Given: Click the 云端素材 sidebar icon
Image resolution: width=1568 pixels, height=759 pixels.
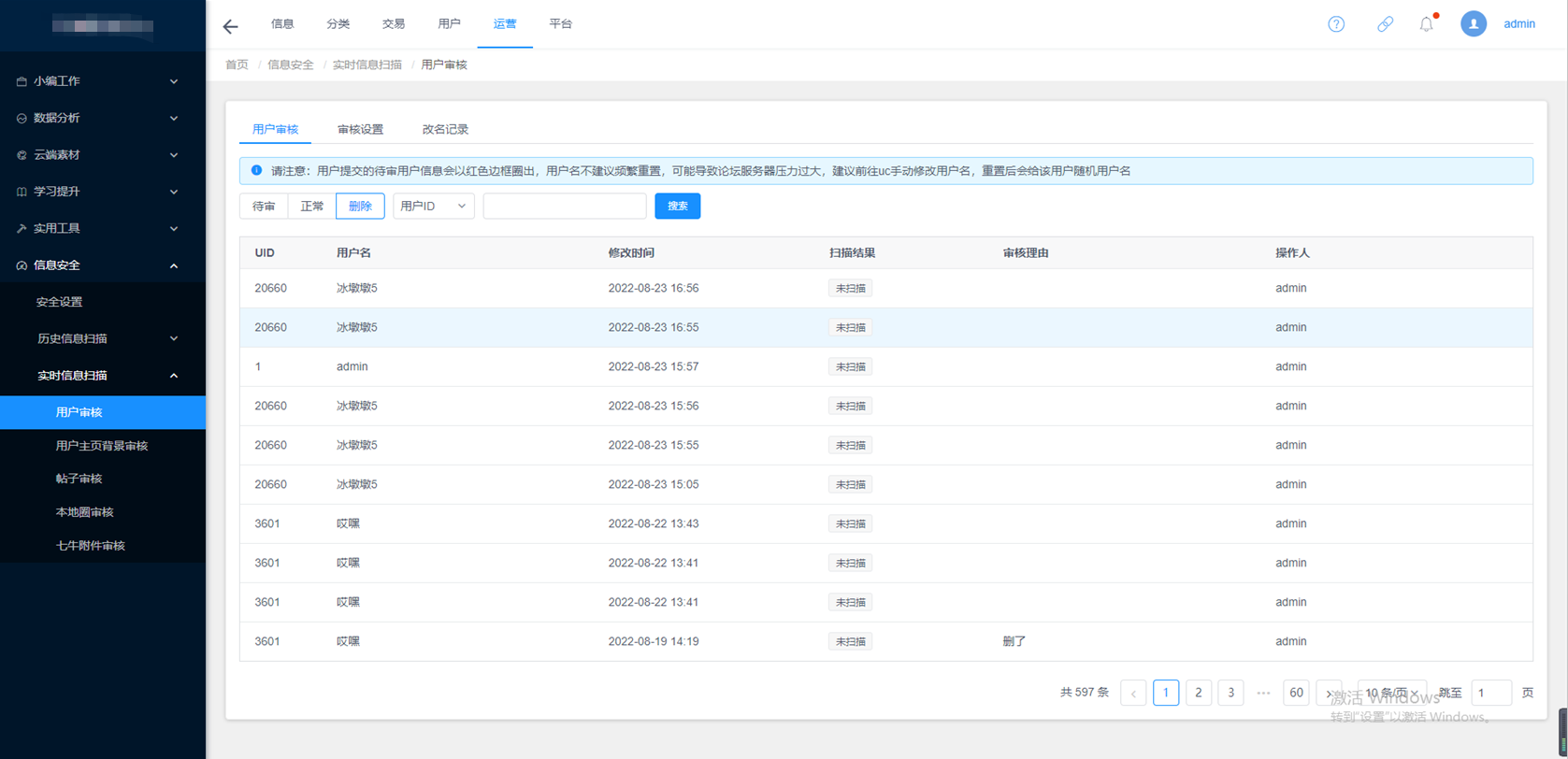Looking at the screenshot, I should [x=22, y=155].
